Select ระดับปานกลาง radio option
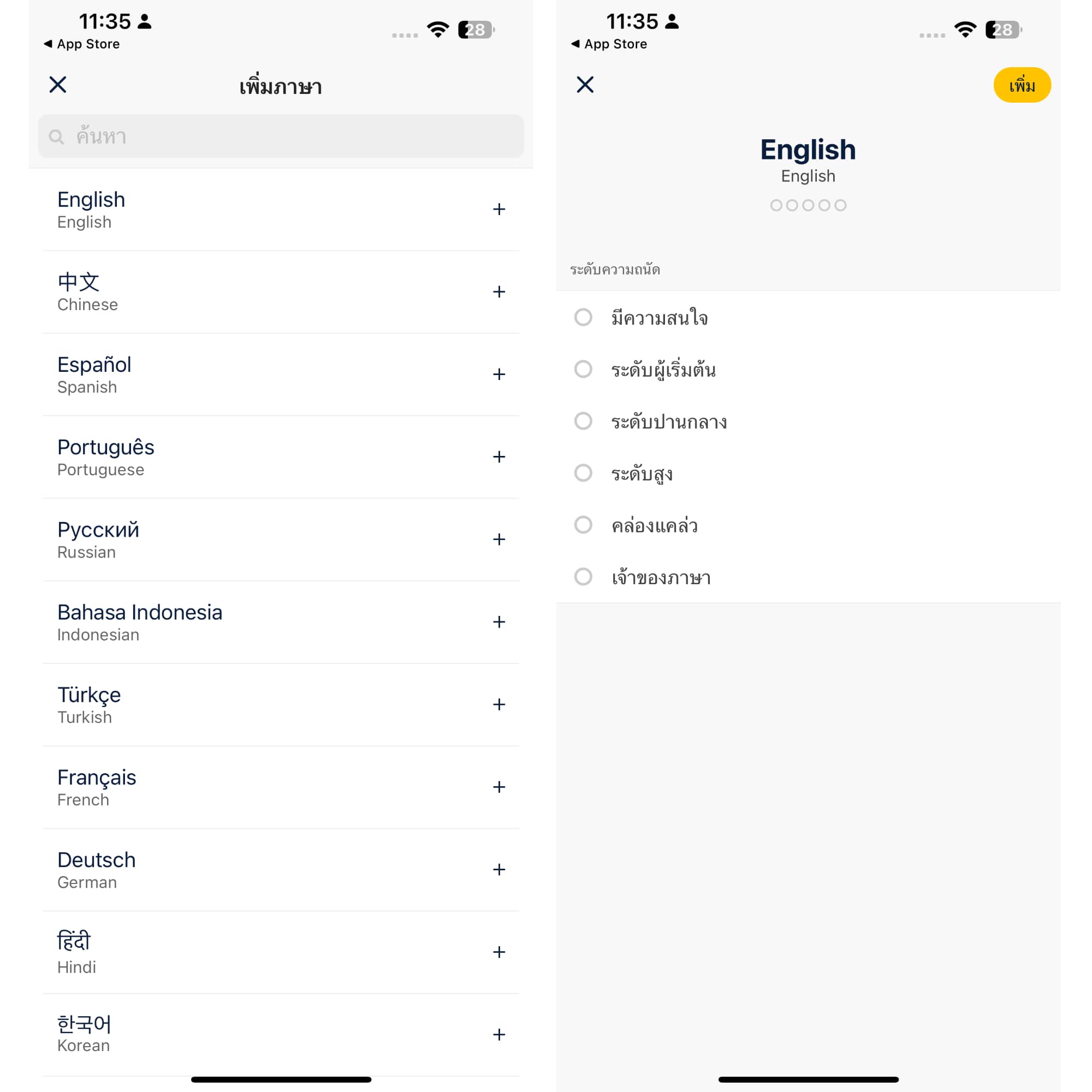 (x=583, y=422)
